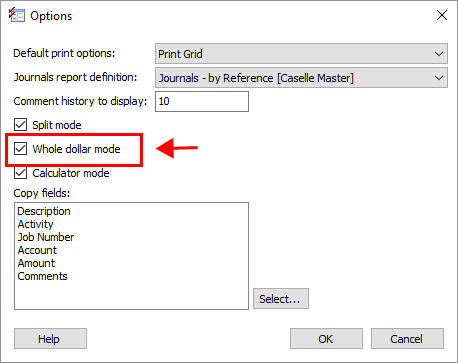Click the Comment history to display field
The width and height of the screenshot is (458, 363).
pos(202,101)
